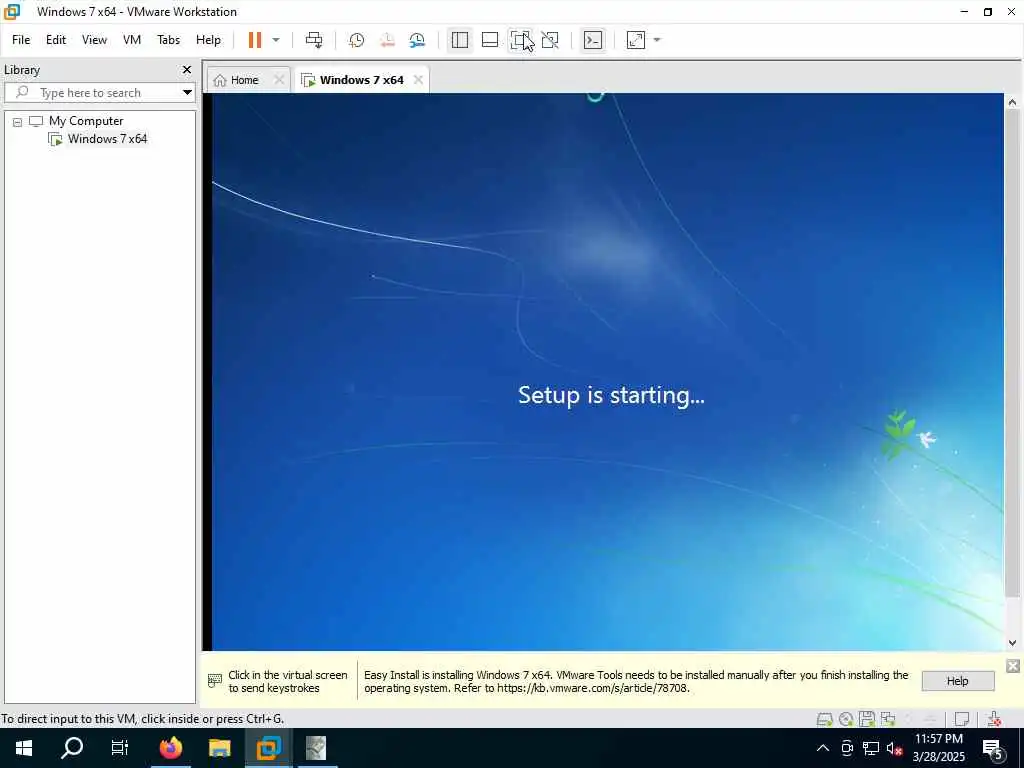Open Task View on the taskbar
This screenshot has width=1024, height=768.
coord(120,748)
